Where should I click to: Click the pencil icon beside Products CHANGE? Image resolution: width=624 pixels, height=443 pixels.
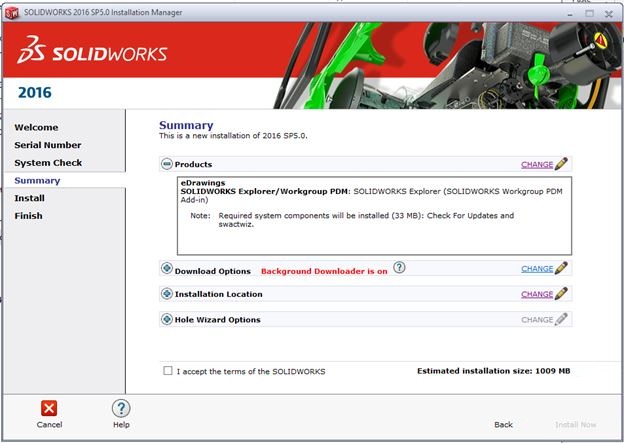pos(561,164)
